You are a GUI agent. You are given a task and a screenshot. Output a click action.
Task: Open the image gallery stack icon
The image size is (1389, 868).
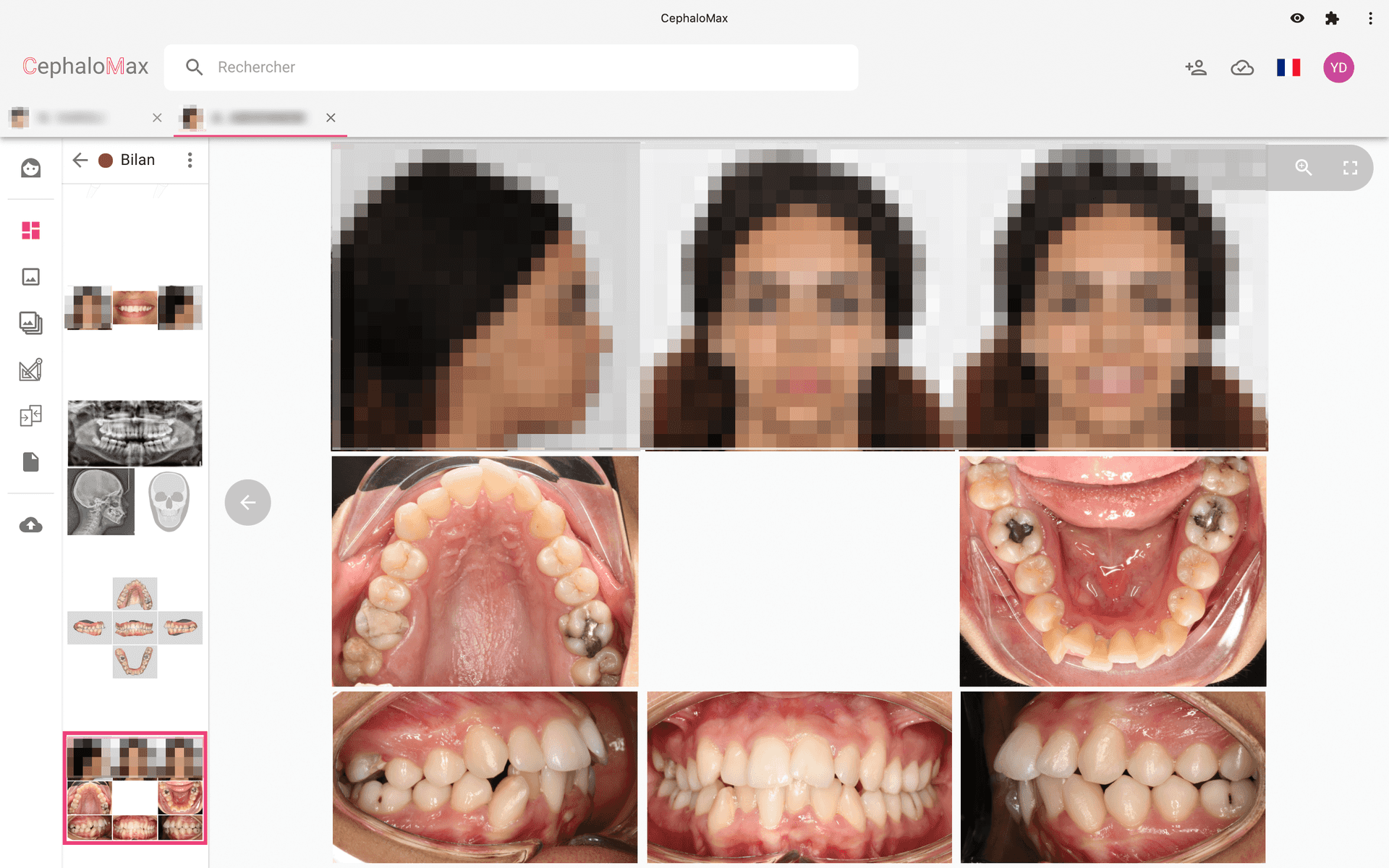point(30,323)
